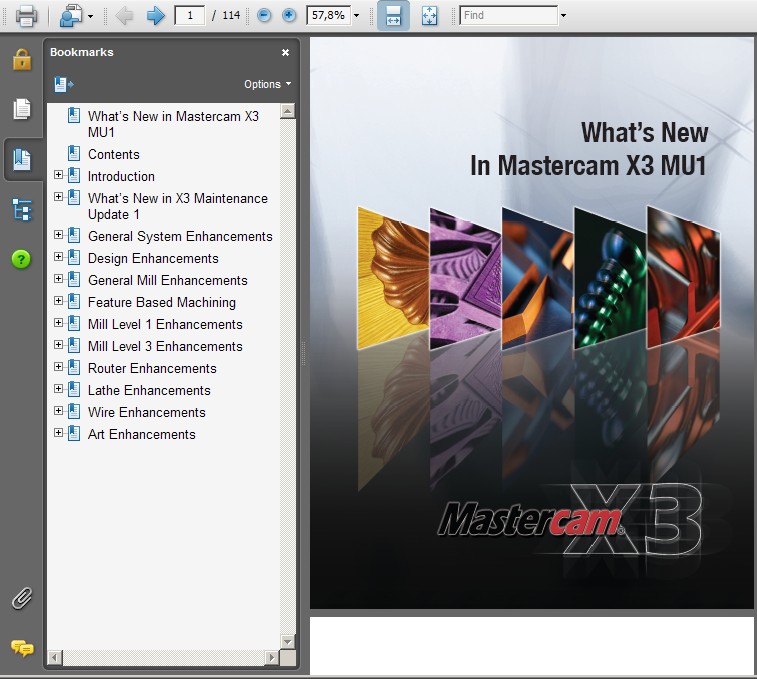Select Lathe Enhancements bookmark
Screen dimensions: 757x679
pos(149,390)
